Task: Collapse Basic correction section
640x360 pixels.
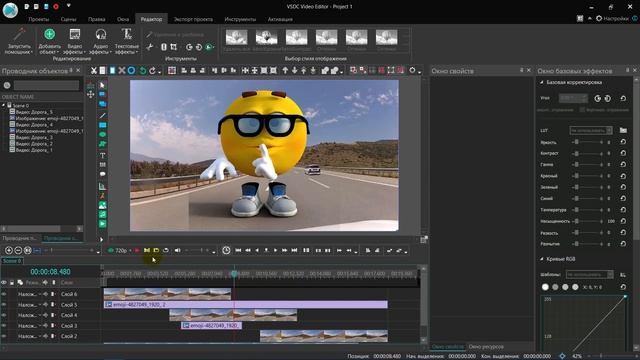Action: 542,82
